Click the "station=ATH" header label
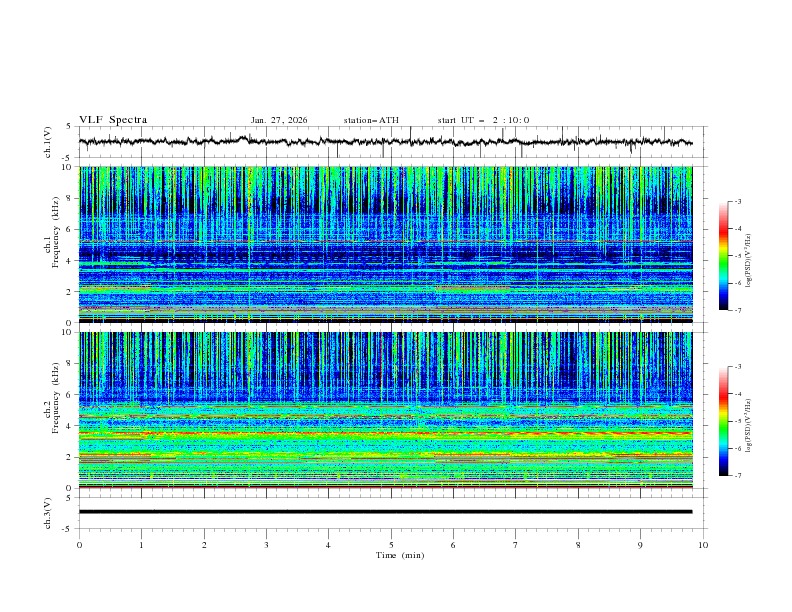 point(371,120)
